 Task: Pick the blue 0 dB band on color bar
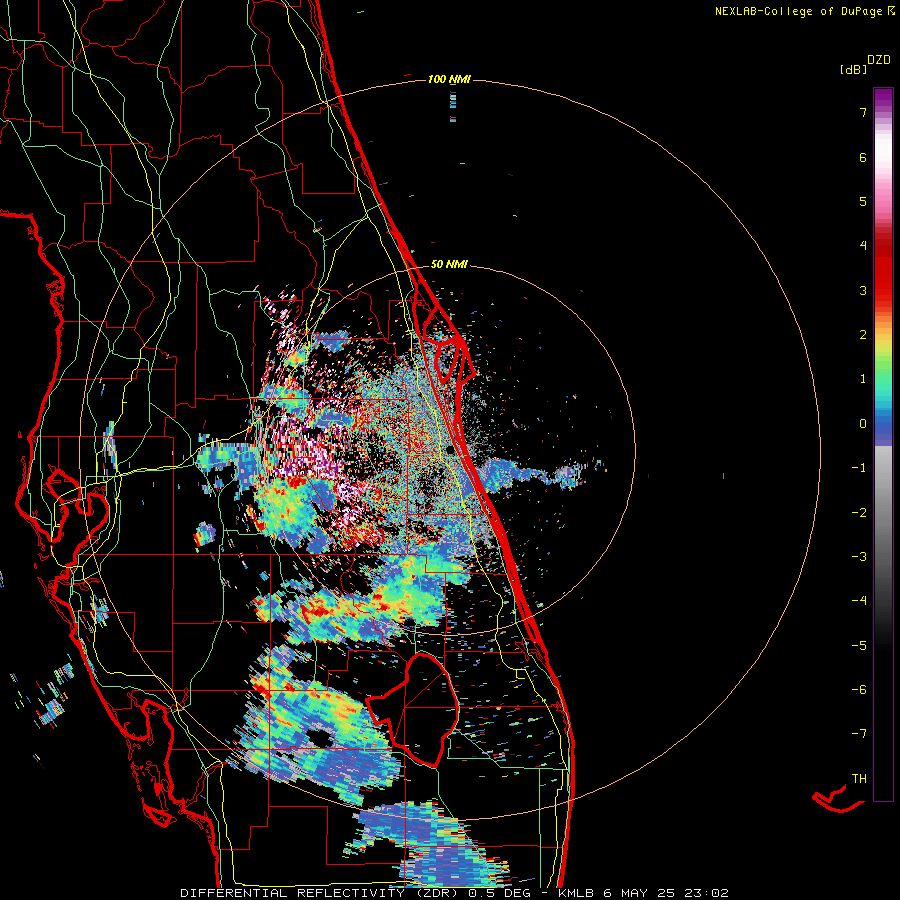(x=883, y=425)
